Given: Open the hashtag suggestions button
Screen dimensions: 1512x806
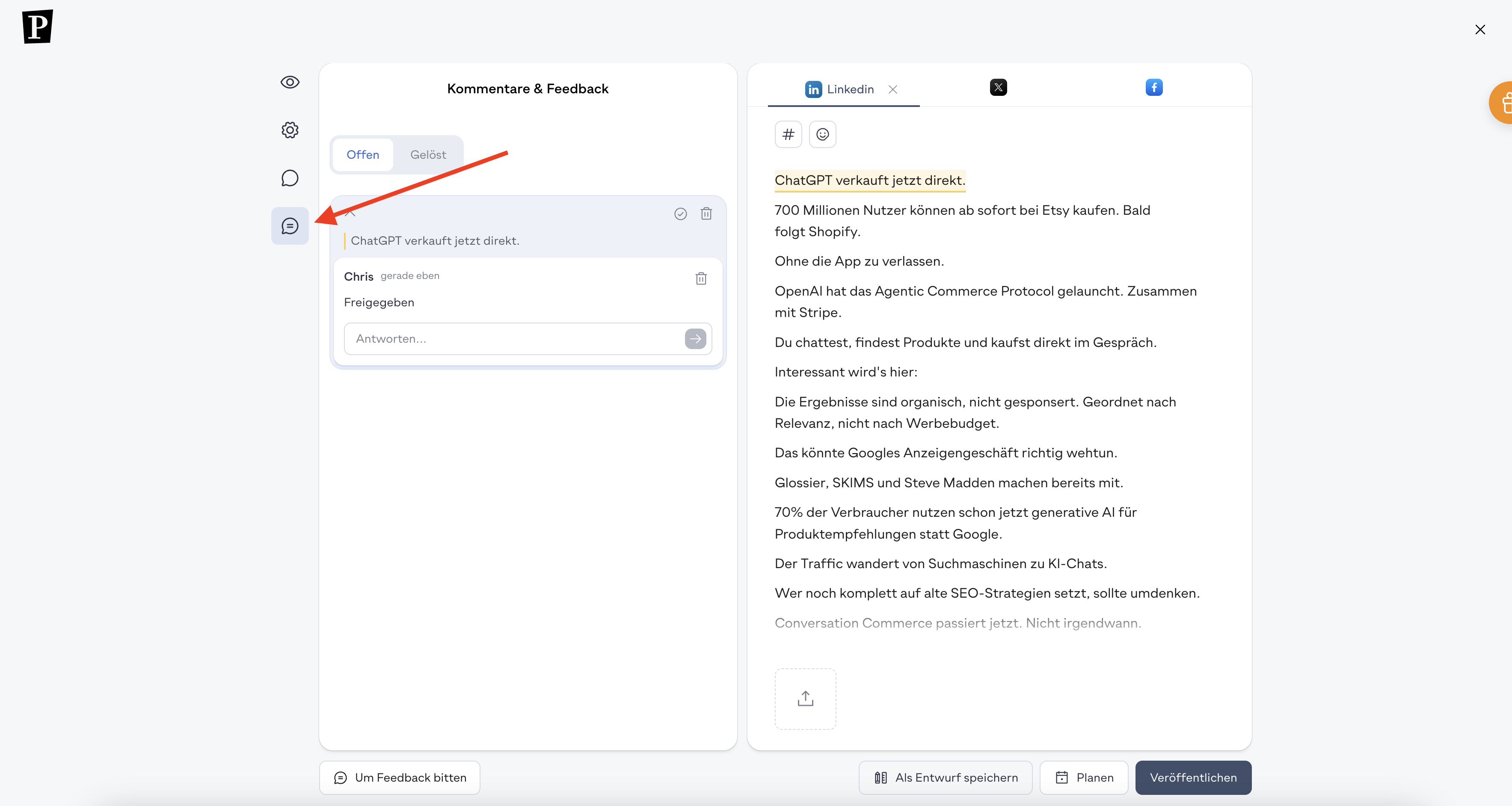Looking at the screenshot, I should coord(788,134).
